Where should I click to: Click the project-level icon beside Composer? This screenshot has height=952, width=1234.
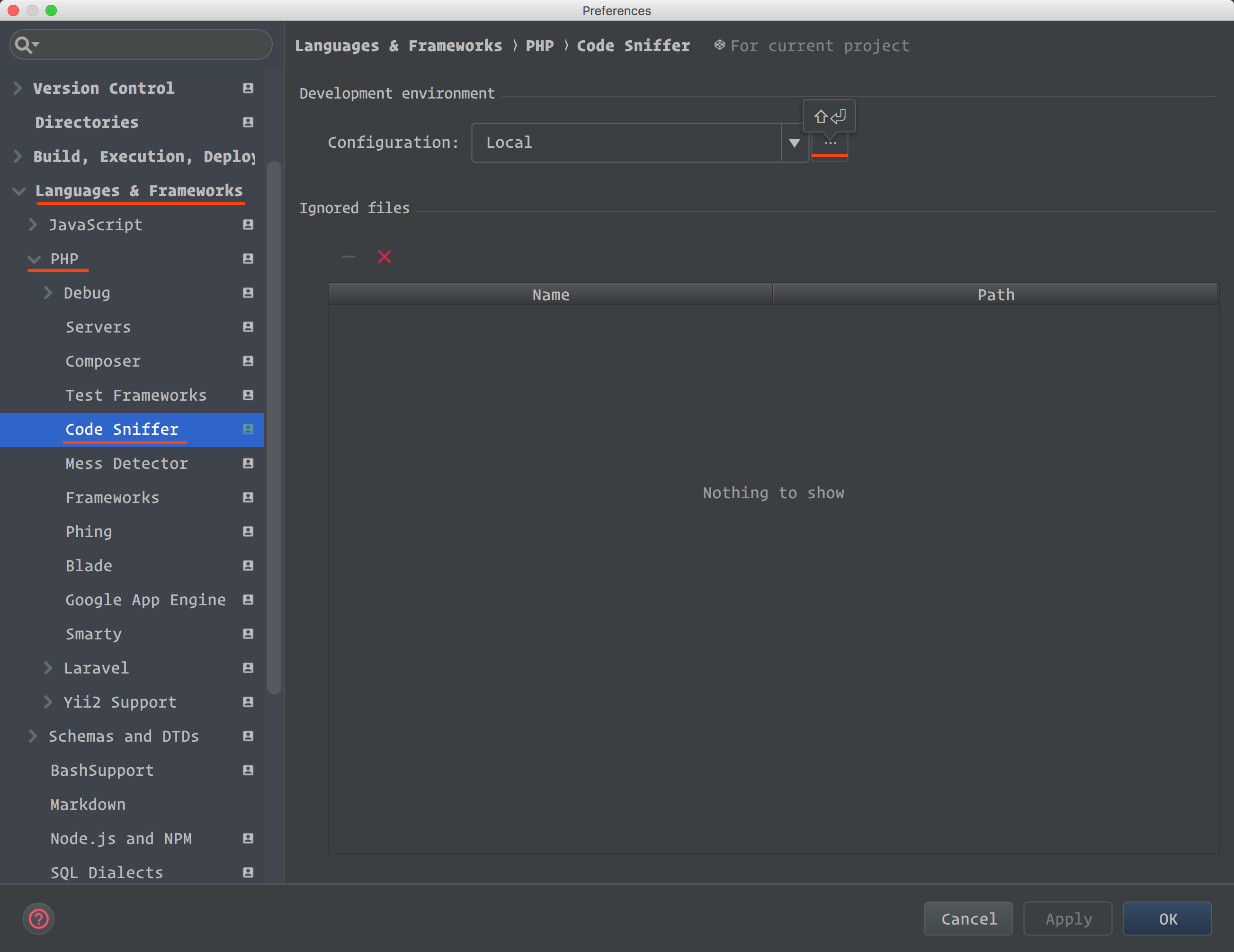(x=248, y=361)
